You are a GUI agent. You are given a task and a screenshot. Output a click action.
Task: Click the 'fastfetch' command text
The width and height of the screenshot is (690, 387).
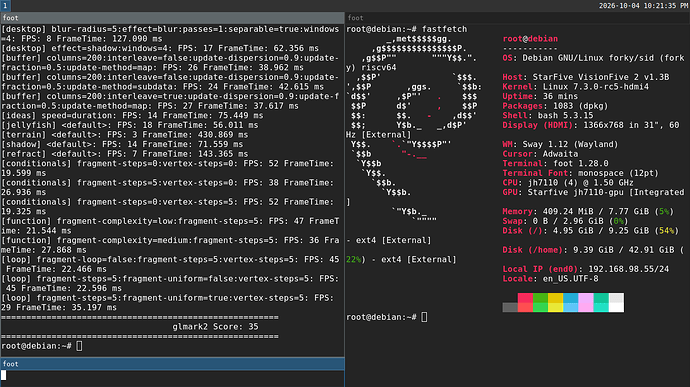[444, 29]
